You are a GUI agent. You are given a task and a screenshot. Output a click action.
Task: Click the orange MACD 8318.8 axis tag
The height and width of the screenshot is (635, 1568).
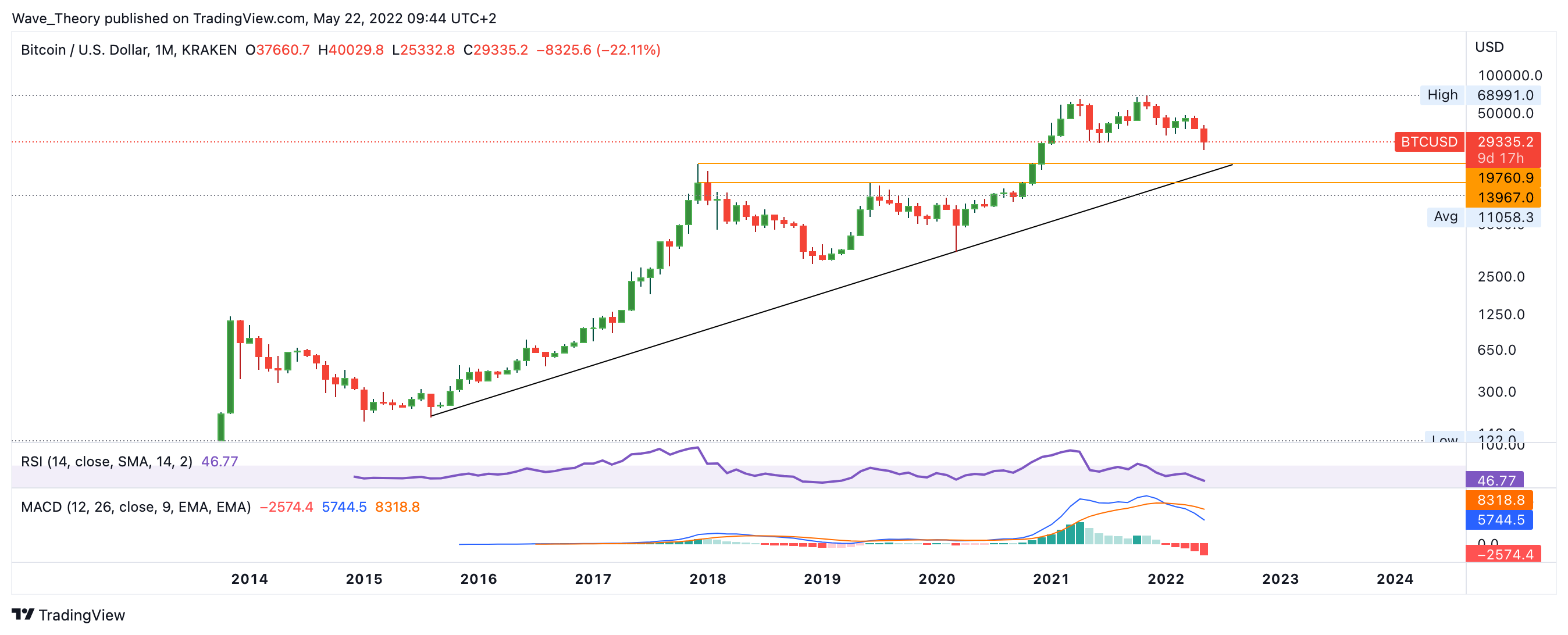(1499, 500)
